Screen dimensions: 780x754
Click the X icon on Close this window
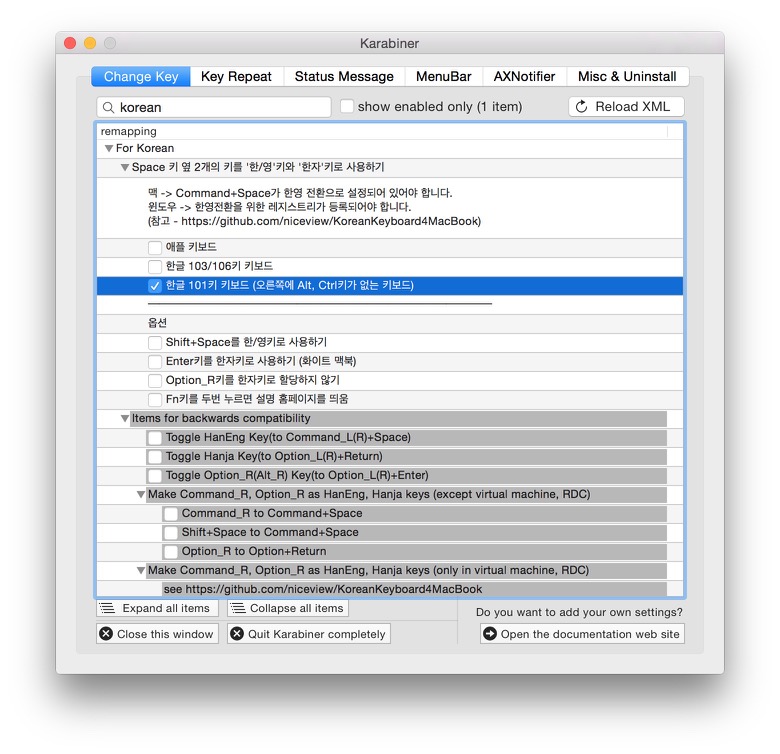pyautogui.click(x=106, y=634)
